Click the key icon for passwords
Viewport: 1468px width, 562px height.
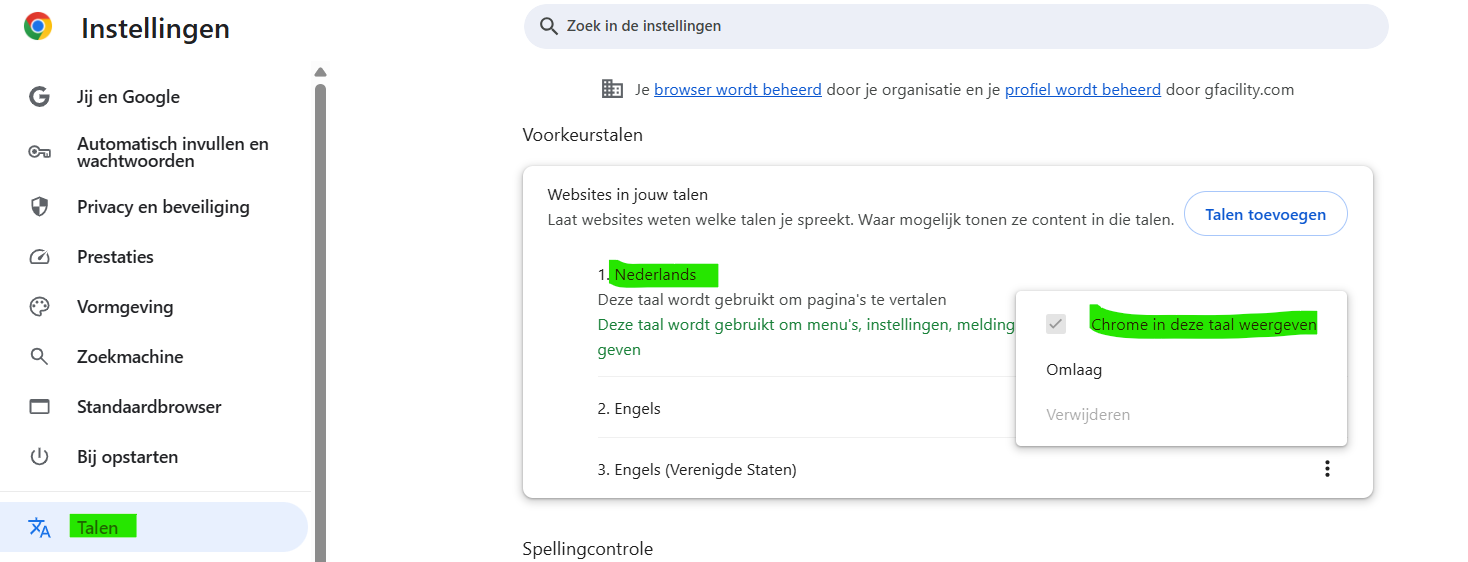pos(39,152)
